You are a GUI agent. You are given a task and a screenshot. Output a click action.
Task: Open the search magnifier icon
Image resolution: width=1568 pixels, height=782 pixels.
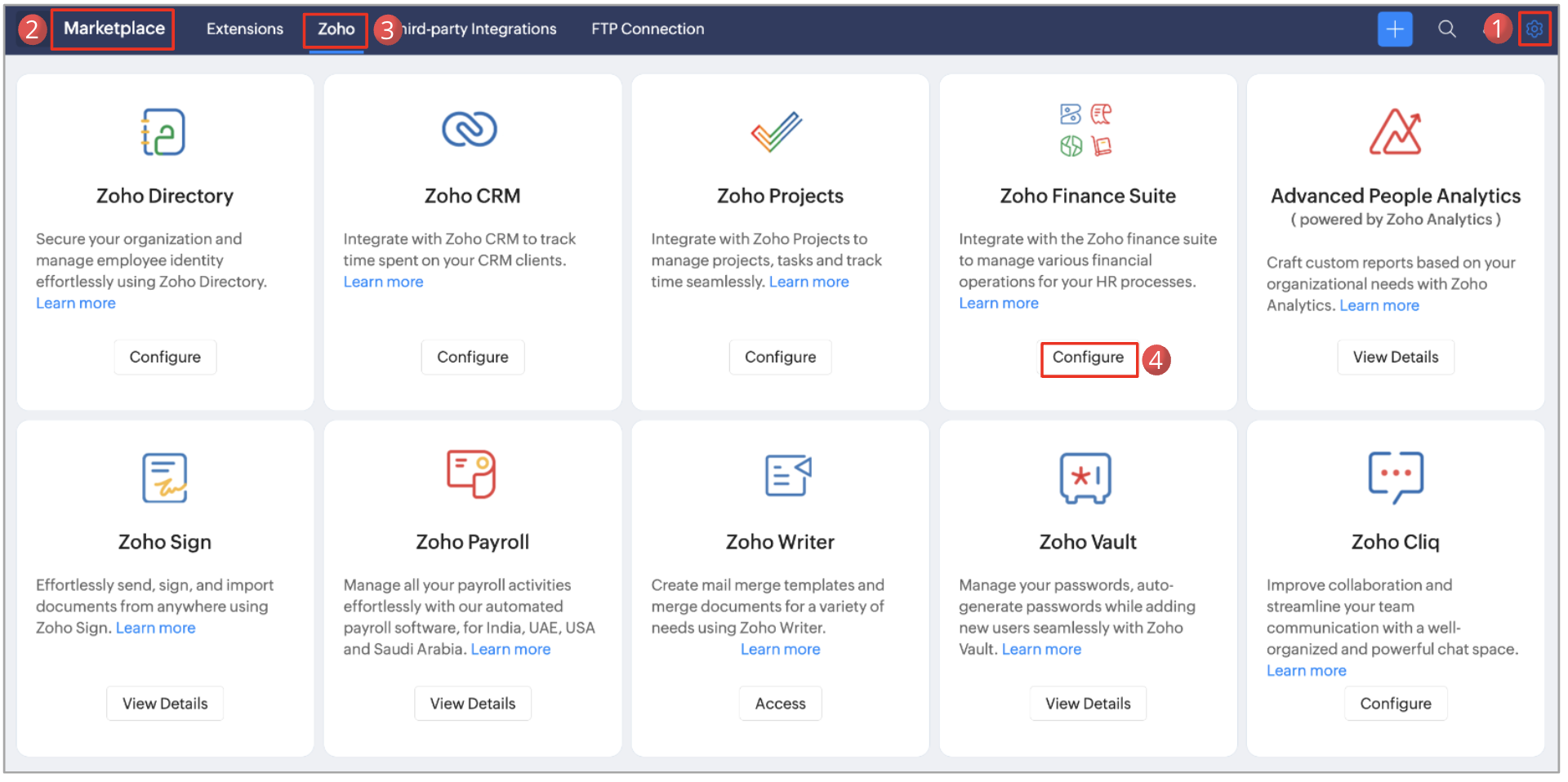1446,29
